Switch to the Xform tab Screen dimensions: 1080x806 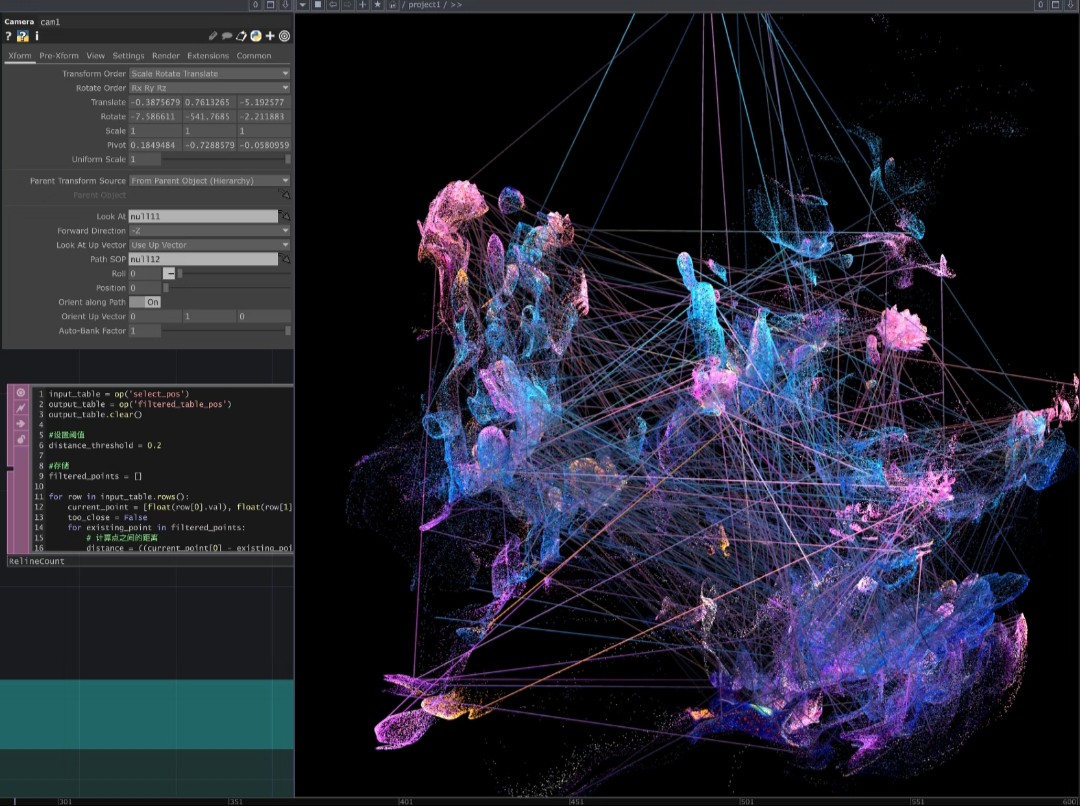pyautogui.click(x=20, y=56)
